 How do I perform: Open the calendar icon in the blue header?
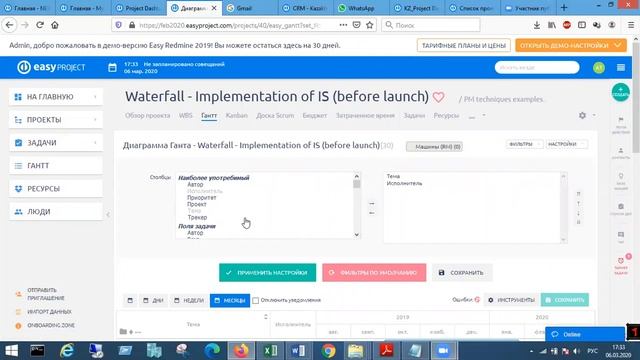[x=112, y=68]
